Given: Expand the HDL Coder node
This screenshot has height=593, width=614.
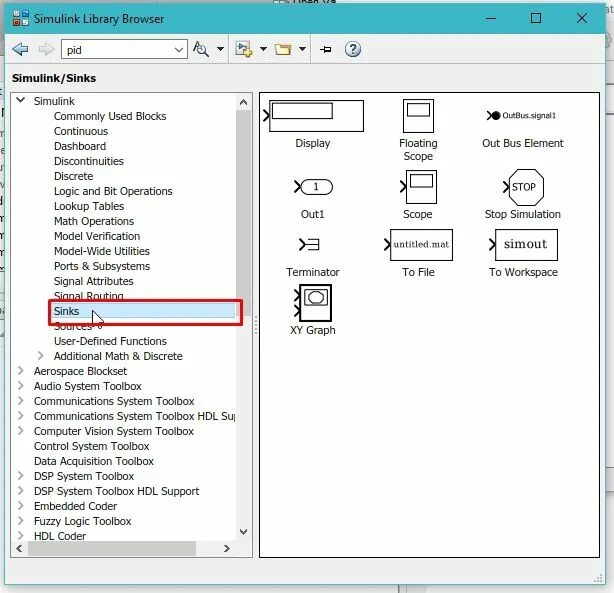Looking at the screenshot, I should pos(21,535).
